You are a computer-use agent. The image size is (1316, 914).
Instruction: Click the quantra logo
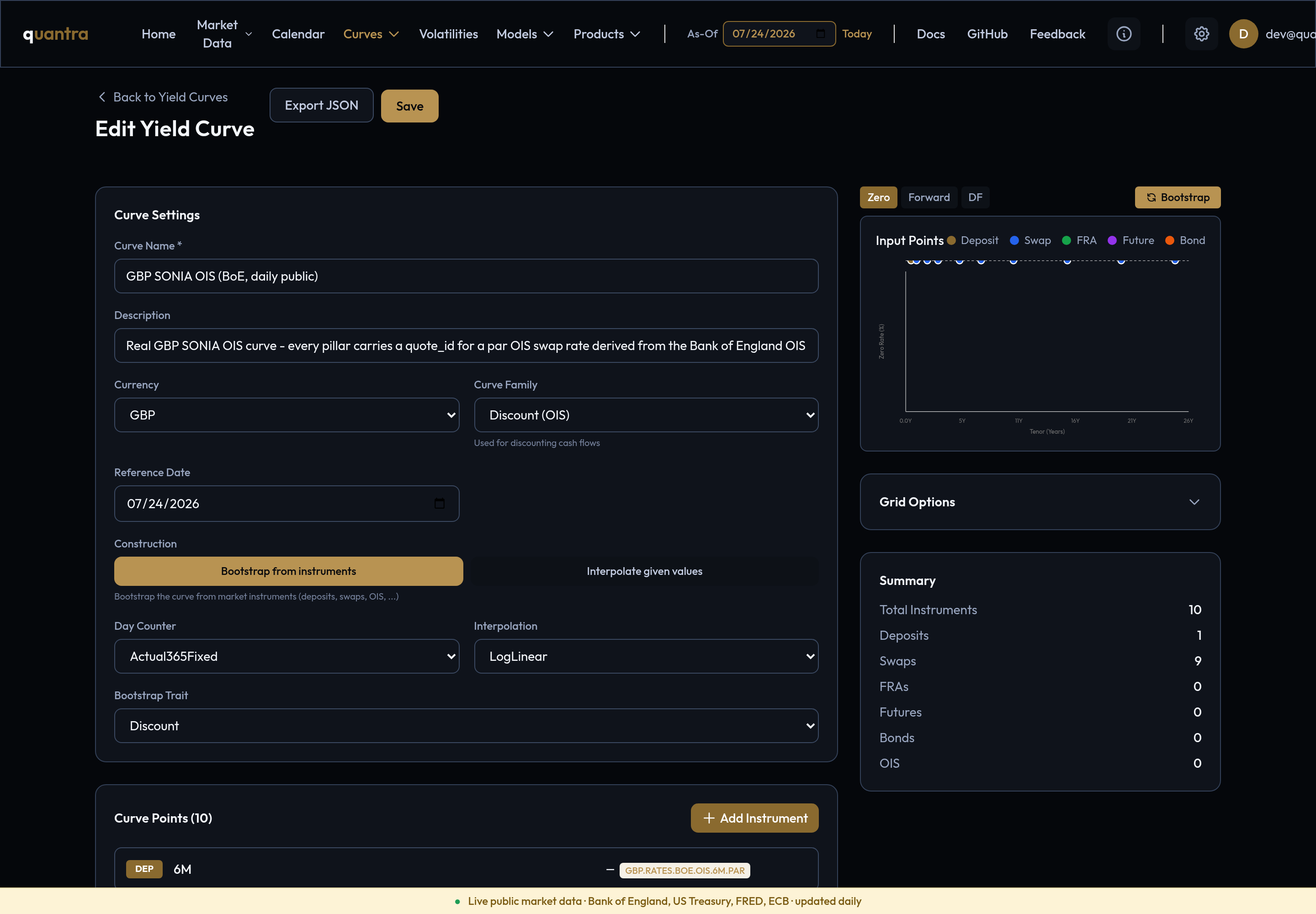click(56, 34)
